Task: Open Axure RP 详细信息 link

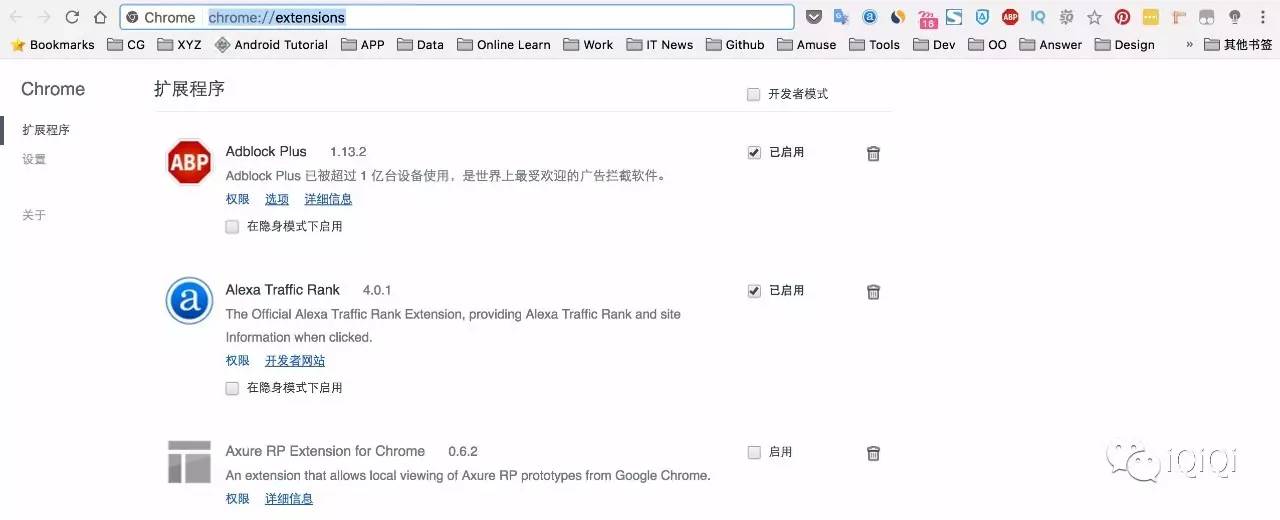Action: point(289,499)
